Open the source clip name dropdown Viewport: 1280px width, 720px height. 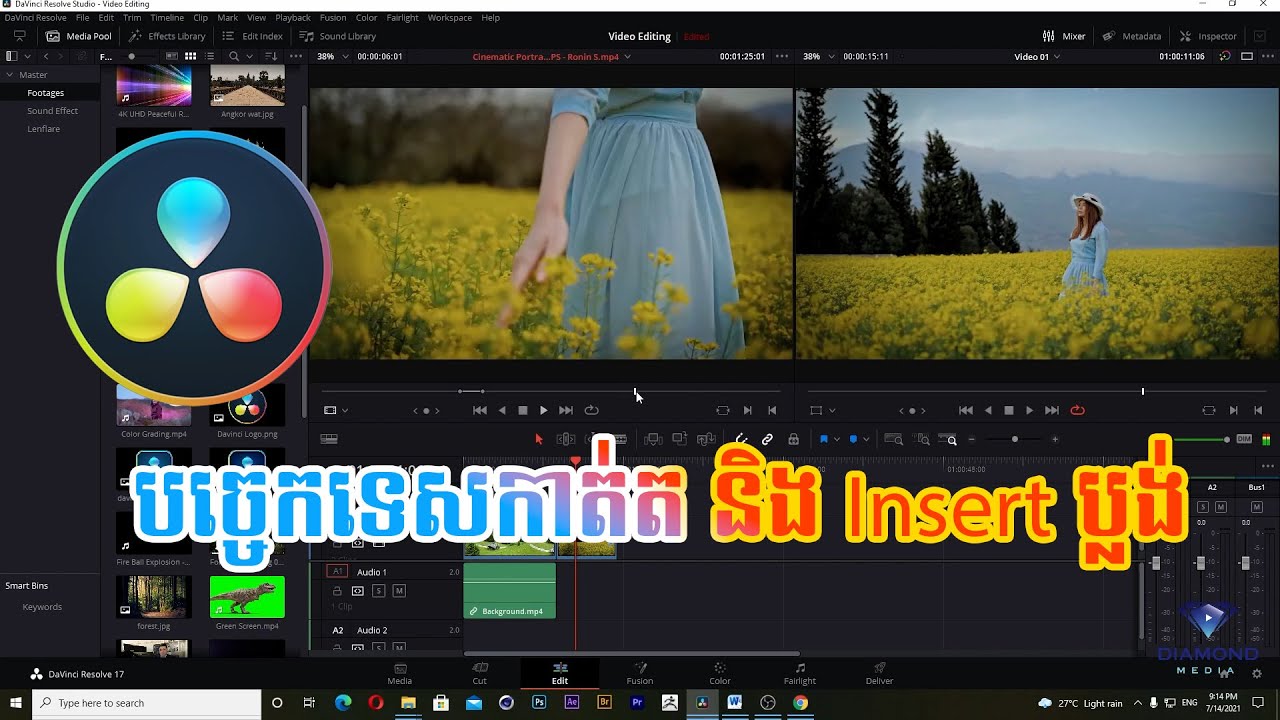pos(627,57)
